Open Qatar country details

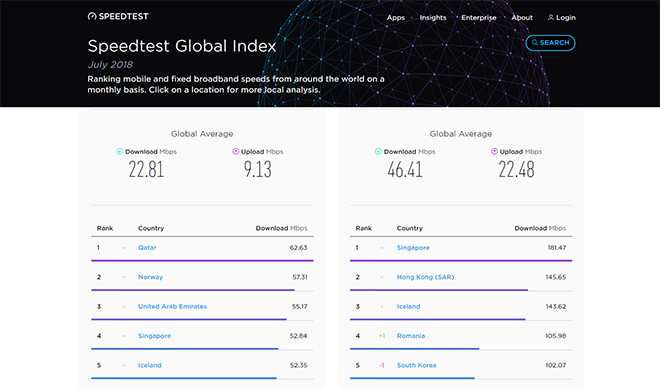(x=147, y=248)
